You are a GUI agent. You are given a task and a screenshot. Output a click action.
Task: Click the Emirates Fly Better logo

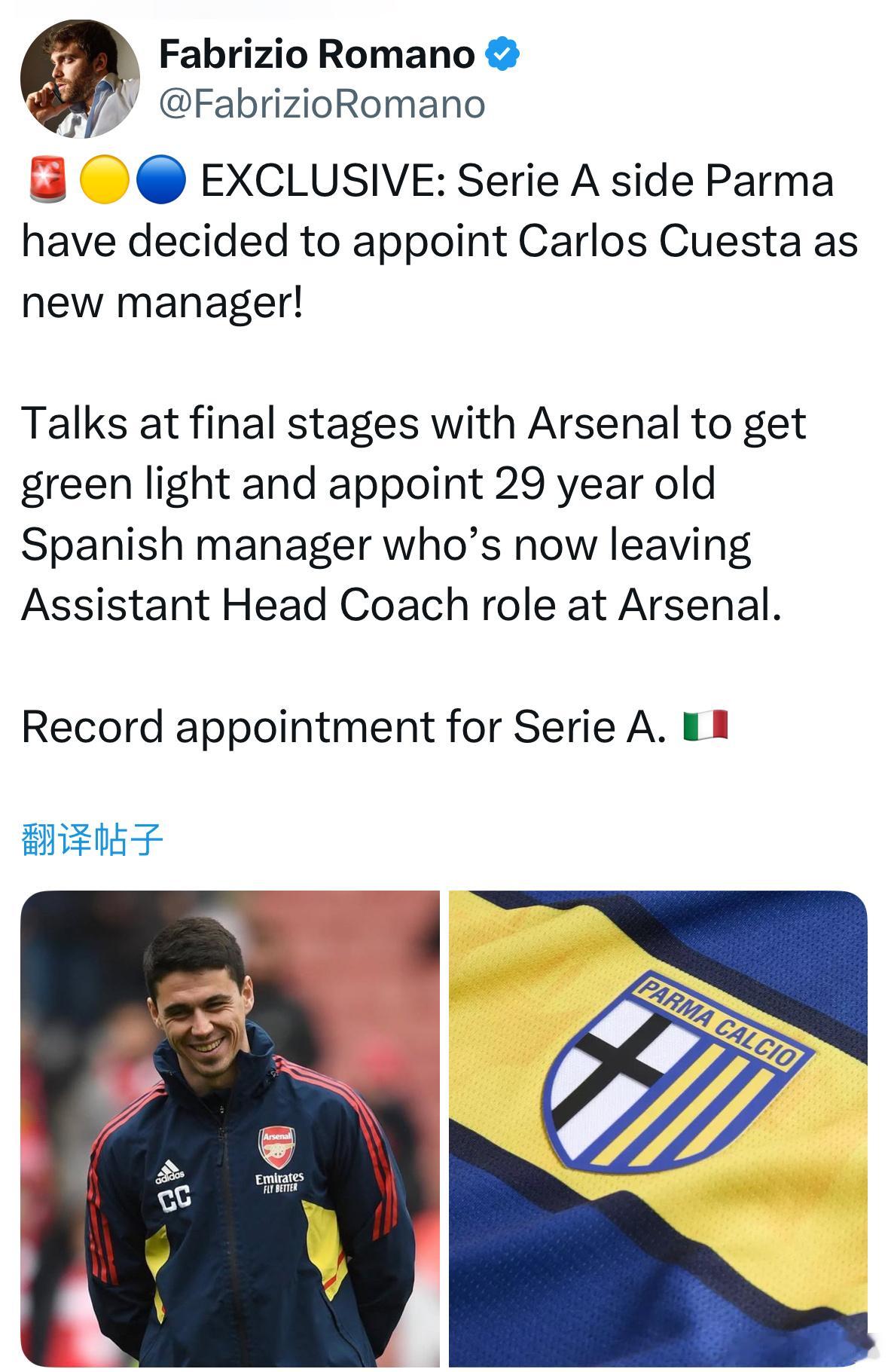click(279, 1181)
